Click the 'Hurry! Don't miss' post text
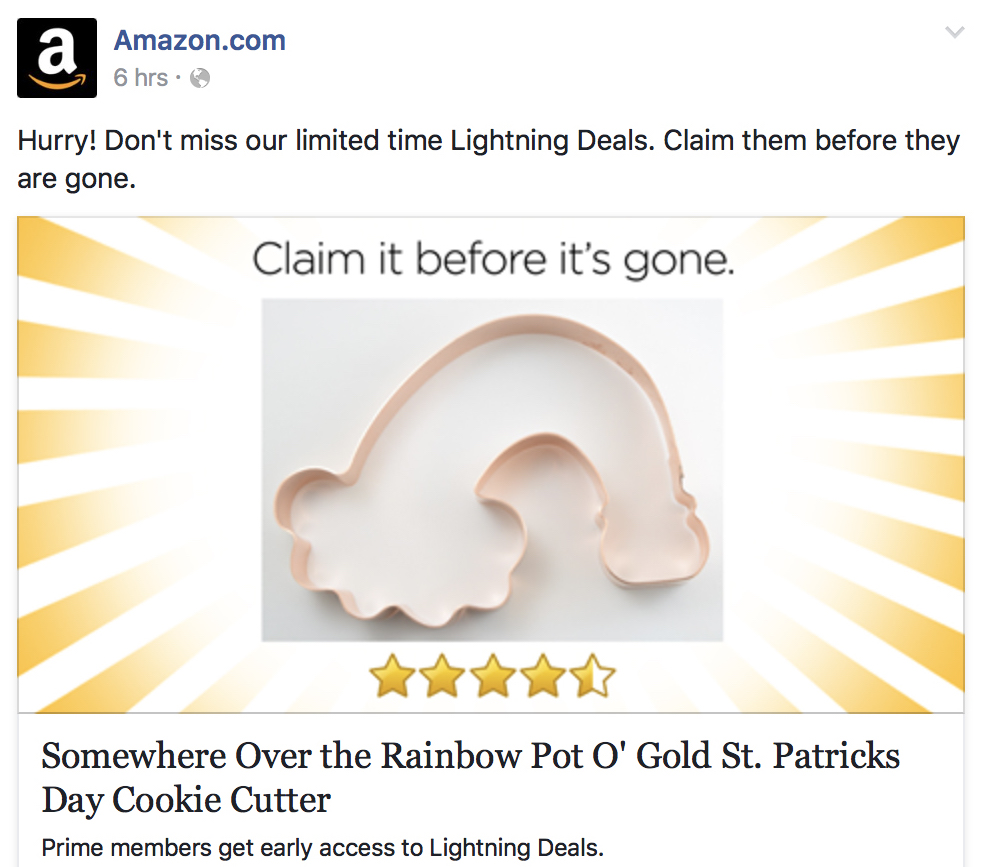984x867 pixels. [x=488, y=141]
